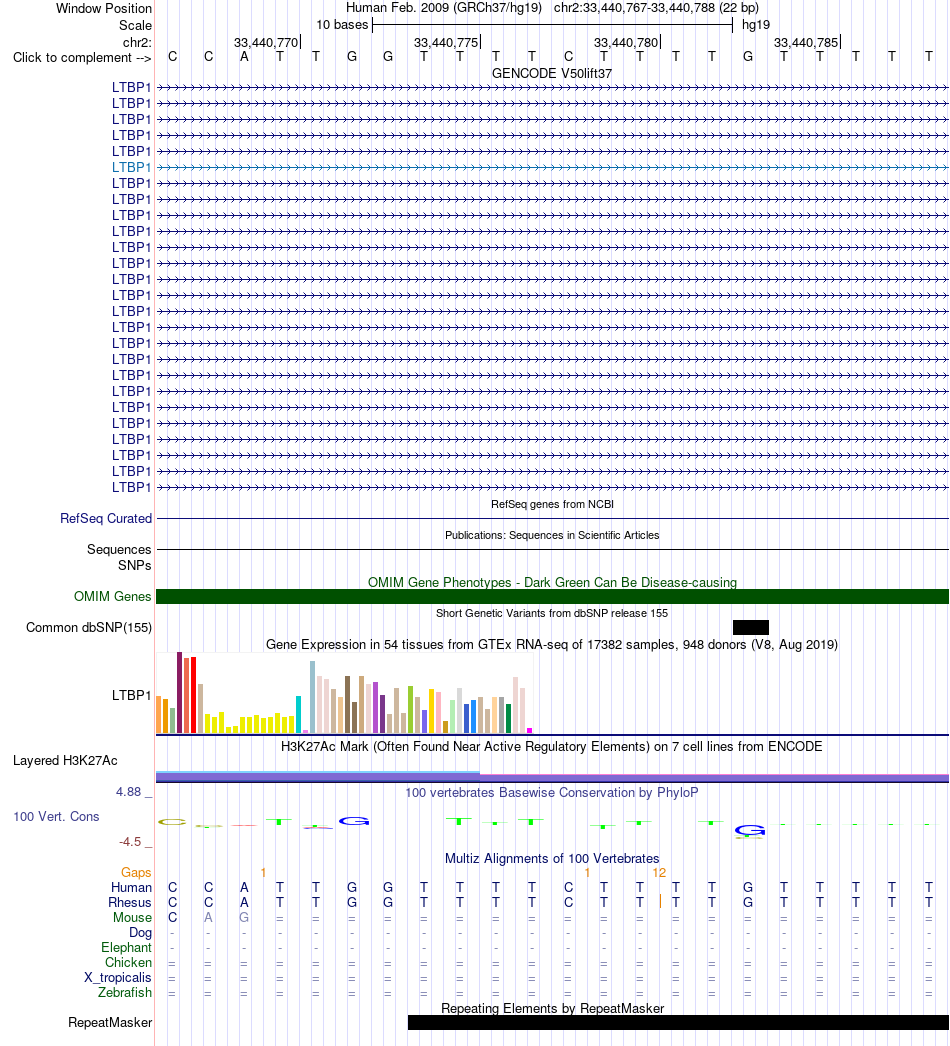950x1046 pixels.
Task: Select the 'Mouse' alignment row label
Action: click(x=132, y=917)
